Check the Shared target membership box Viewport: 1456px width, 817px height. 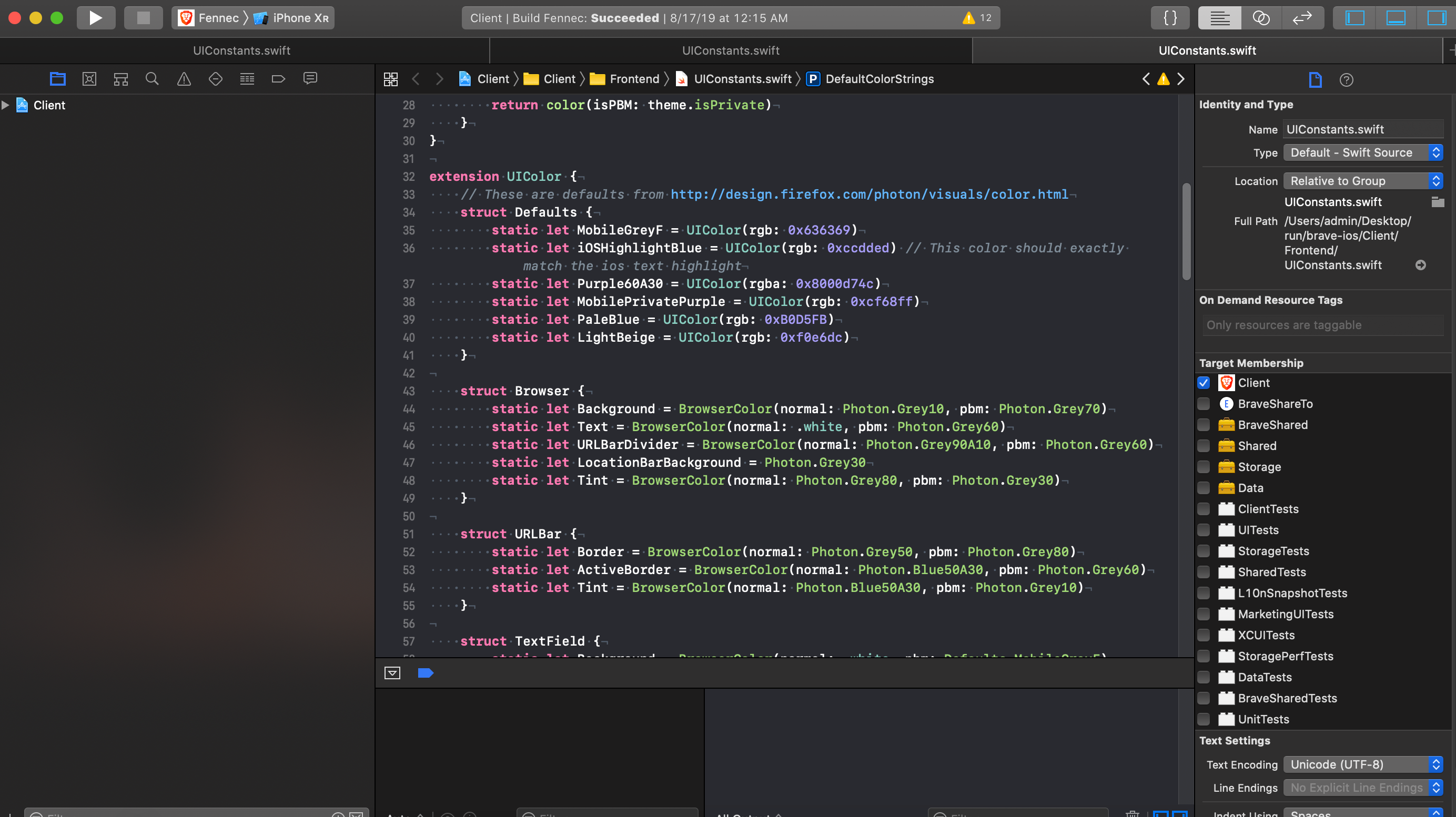pyautogui.click(x=1204, y=446)
